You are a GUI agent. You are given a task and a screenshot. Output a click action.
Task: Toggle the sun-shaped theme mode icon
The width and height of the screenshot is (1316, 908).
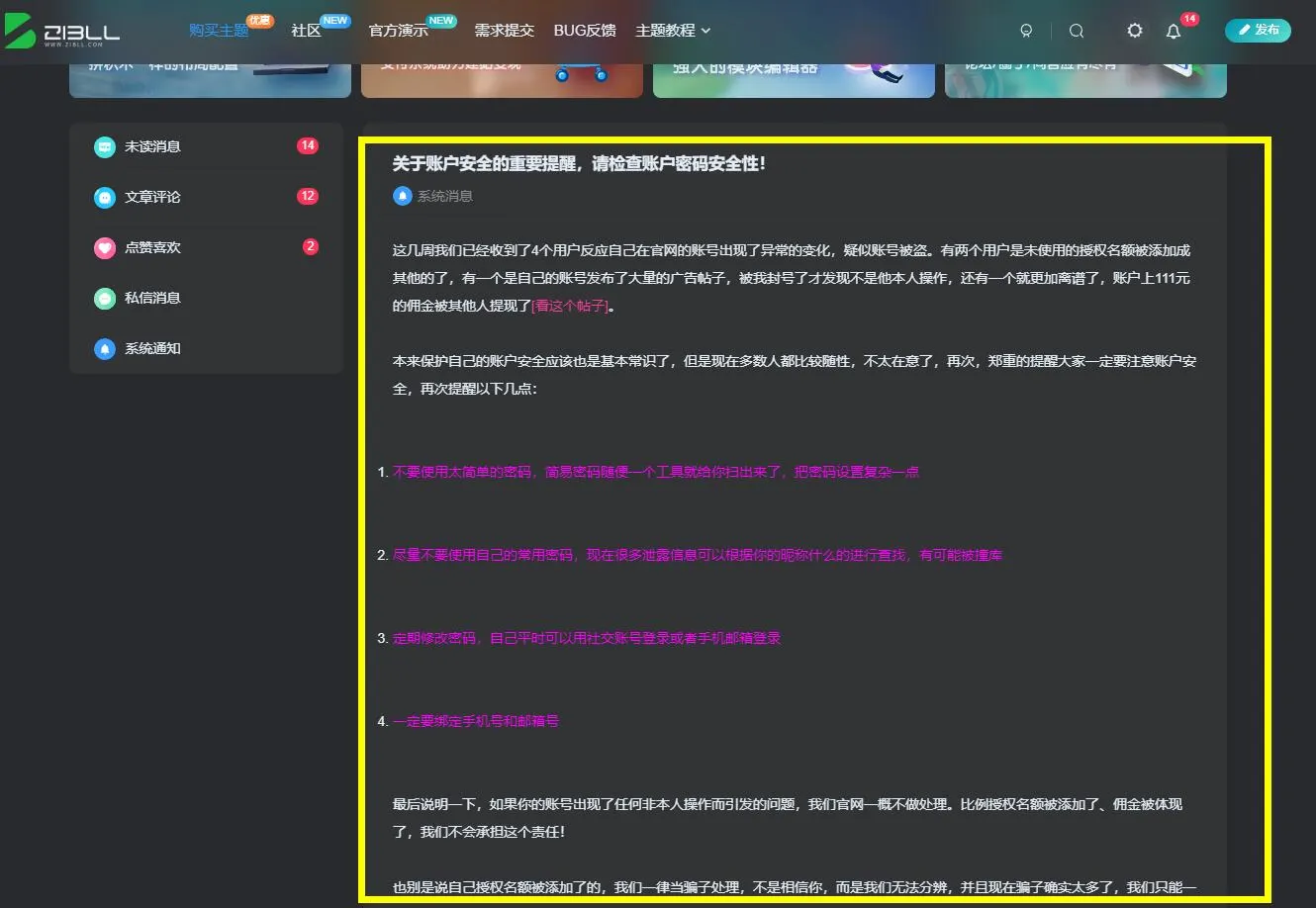tap(1135, 31)
